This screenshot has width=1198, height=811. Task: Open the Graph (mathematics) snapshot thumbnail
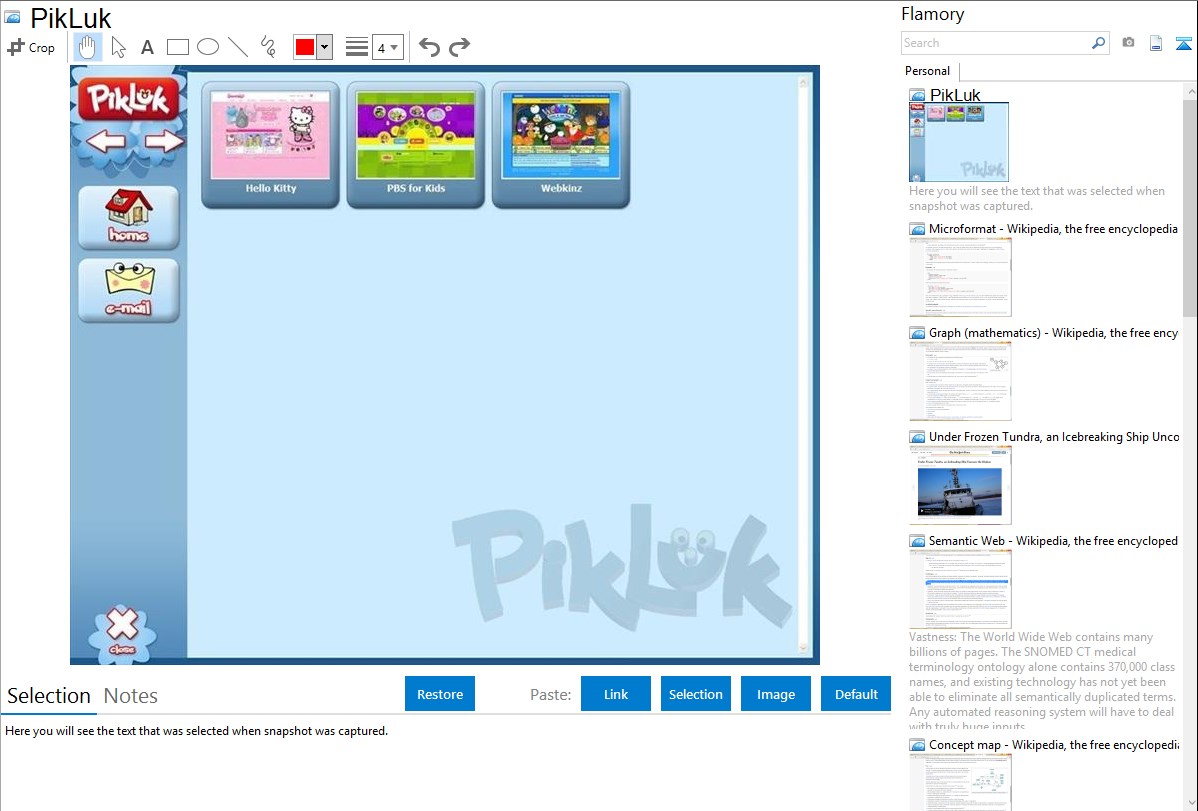960,381
